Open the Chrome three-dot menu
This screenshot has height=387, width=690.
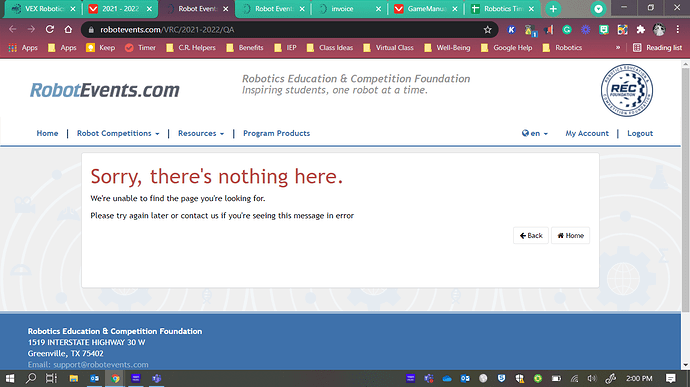click(678, 29)
